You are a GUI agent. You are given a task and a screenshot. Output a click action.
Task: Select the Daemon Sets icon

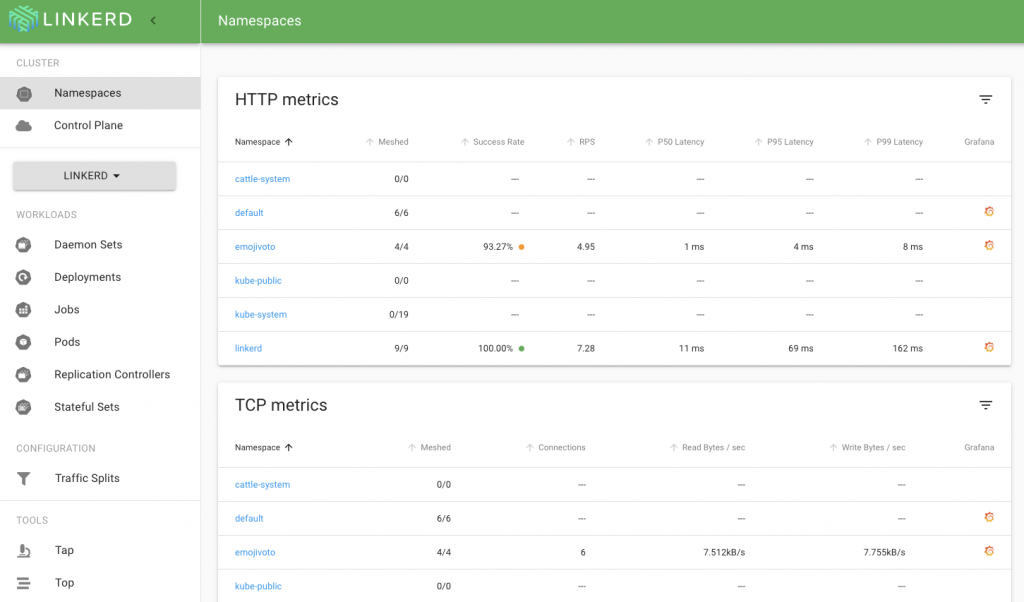(x=24, y=244)
